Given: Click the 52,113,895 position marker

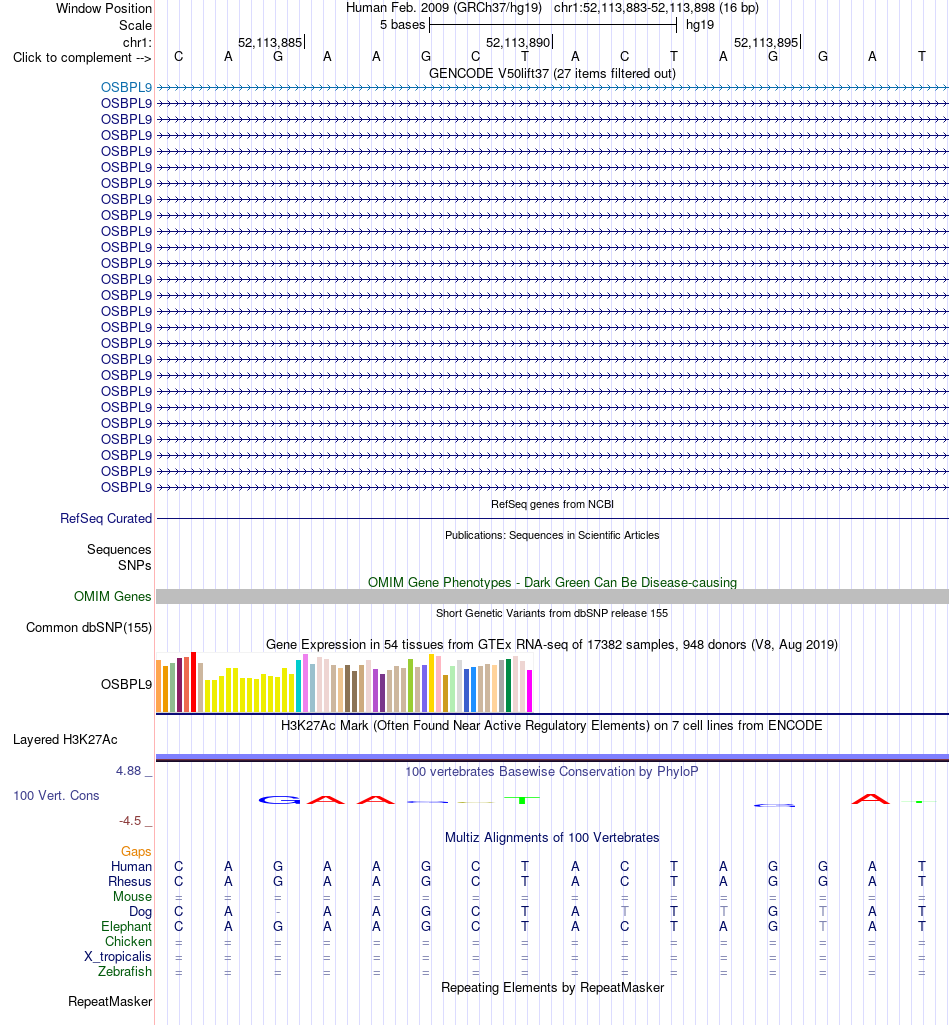Looking at the screenshot, I should [766, 42].
